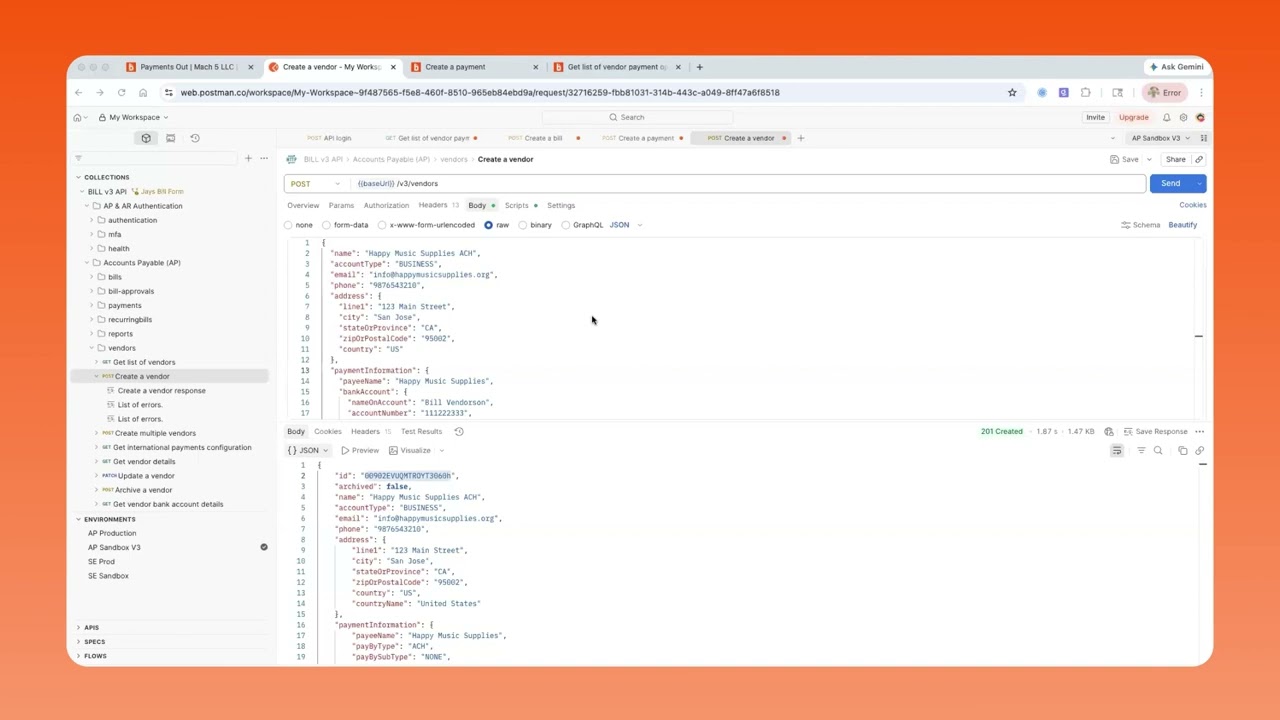Open the History view in sidebar
Viewport: 1280px width, 720px height.
pos(195,138)
